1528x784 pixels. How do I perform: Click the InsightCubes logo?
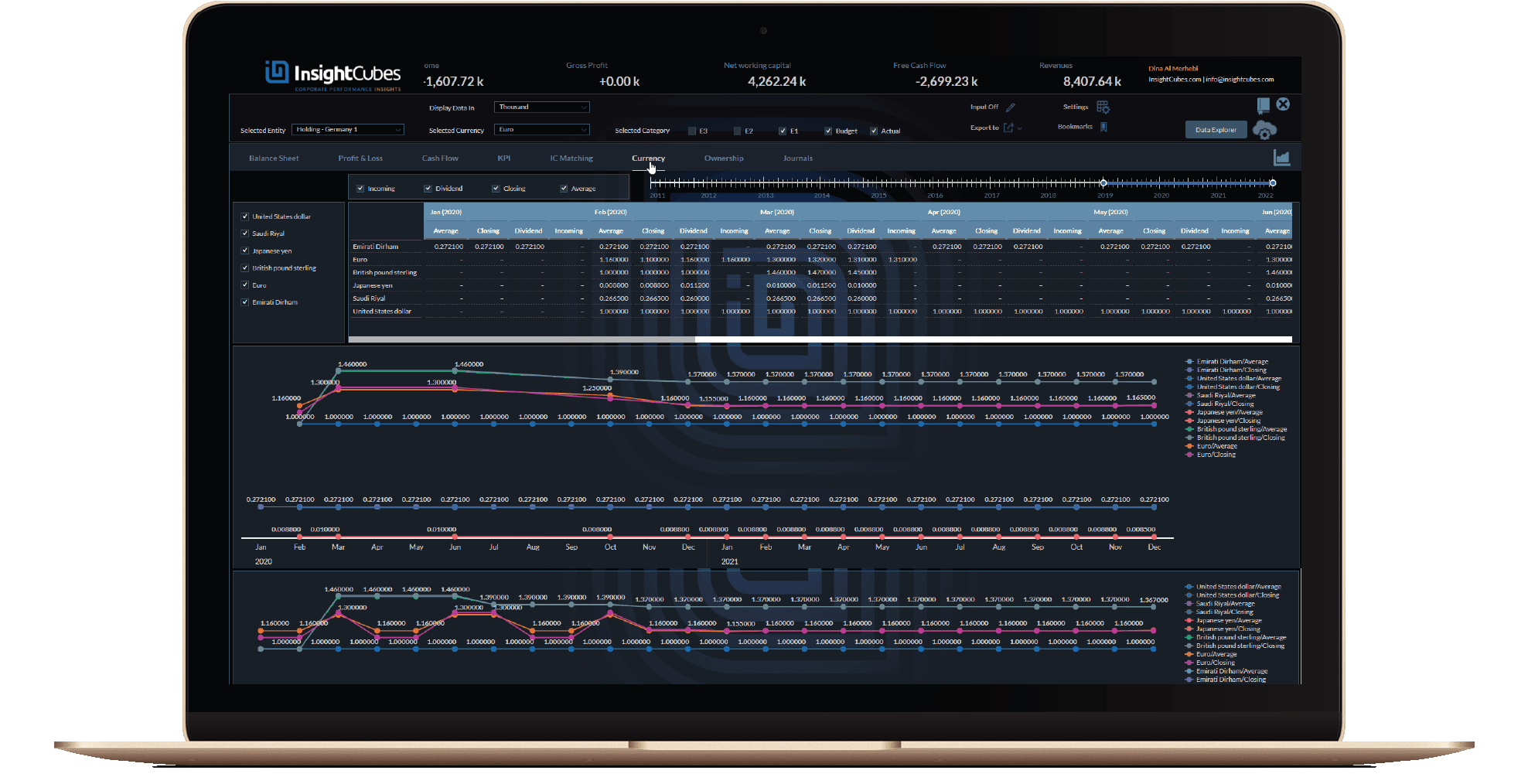(x=333, y=75)
